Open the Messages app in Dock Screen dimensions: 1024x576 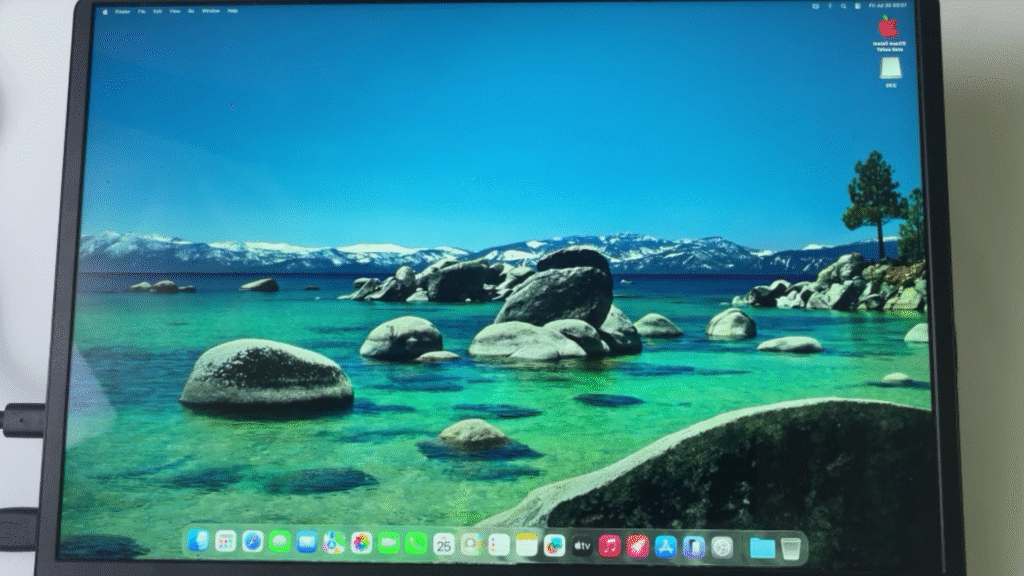(280, 542)
